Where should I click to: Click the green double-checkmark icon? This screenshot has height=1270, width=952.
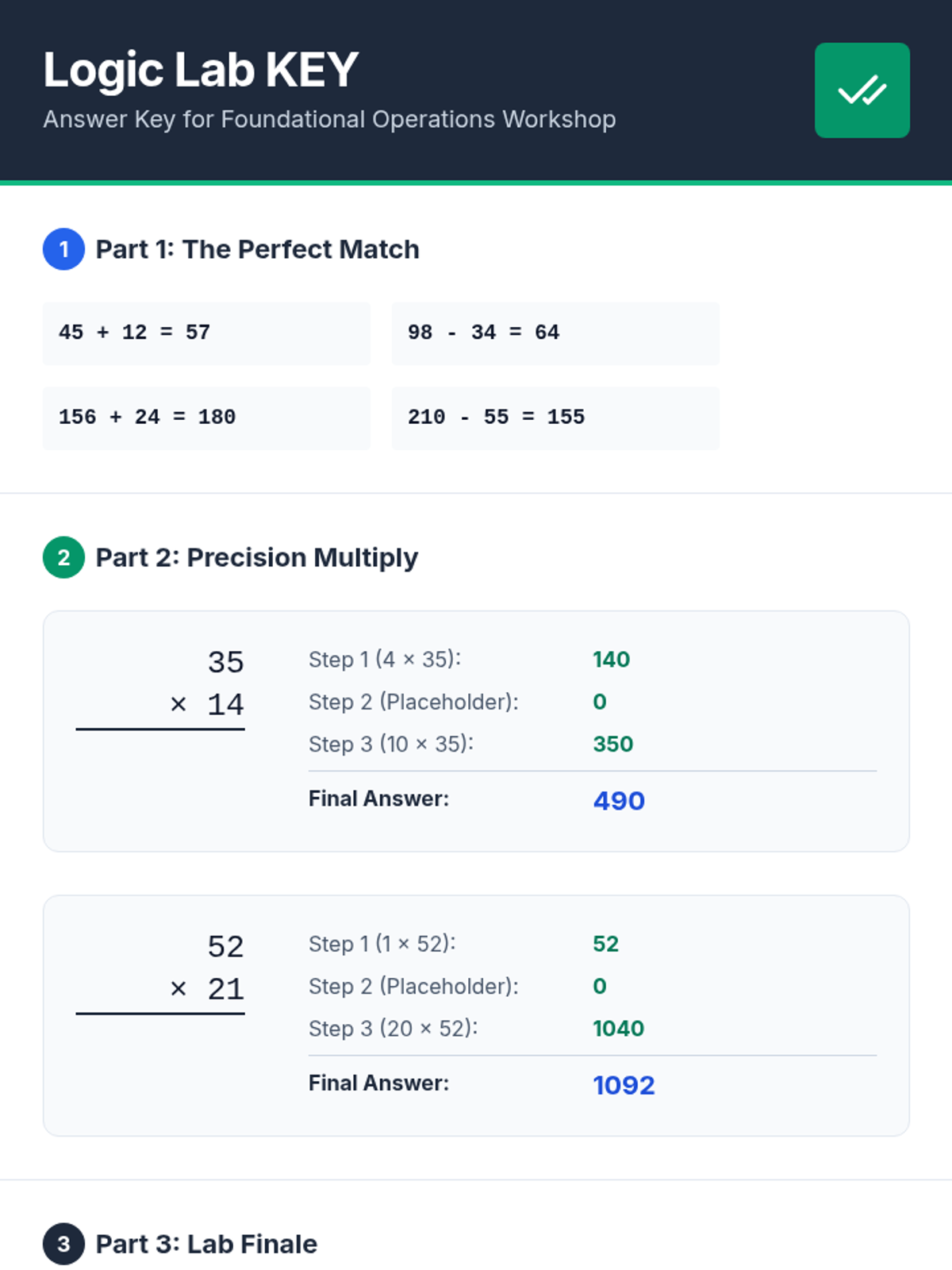(x=862, y=90)
